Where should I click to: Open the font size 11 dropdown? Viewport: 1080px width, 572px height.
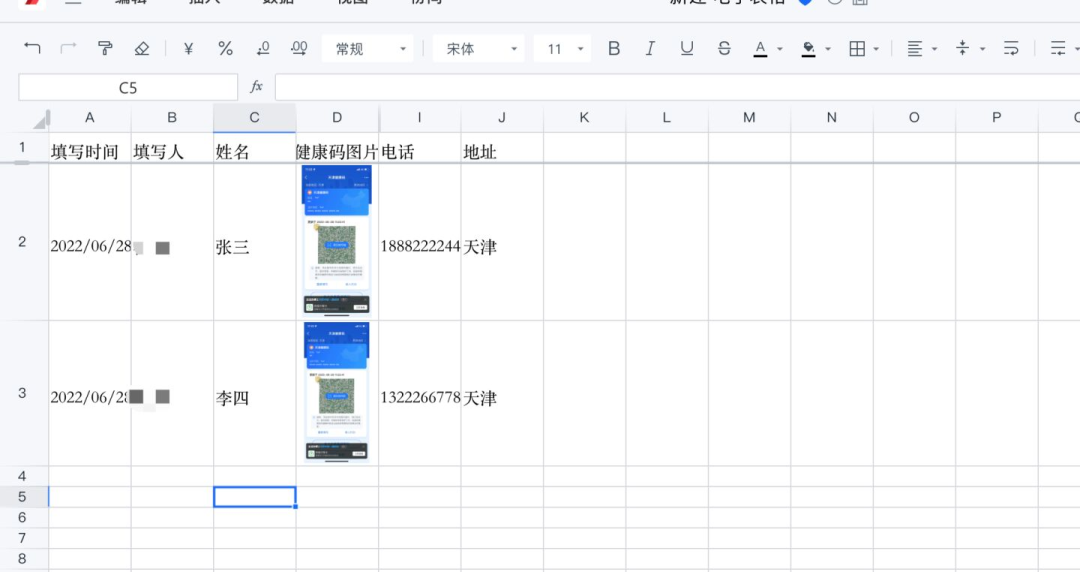[562, 49]
